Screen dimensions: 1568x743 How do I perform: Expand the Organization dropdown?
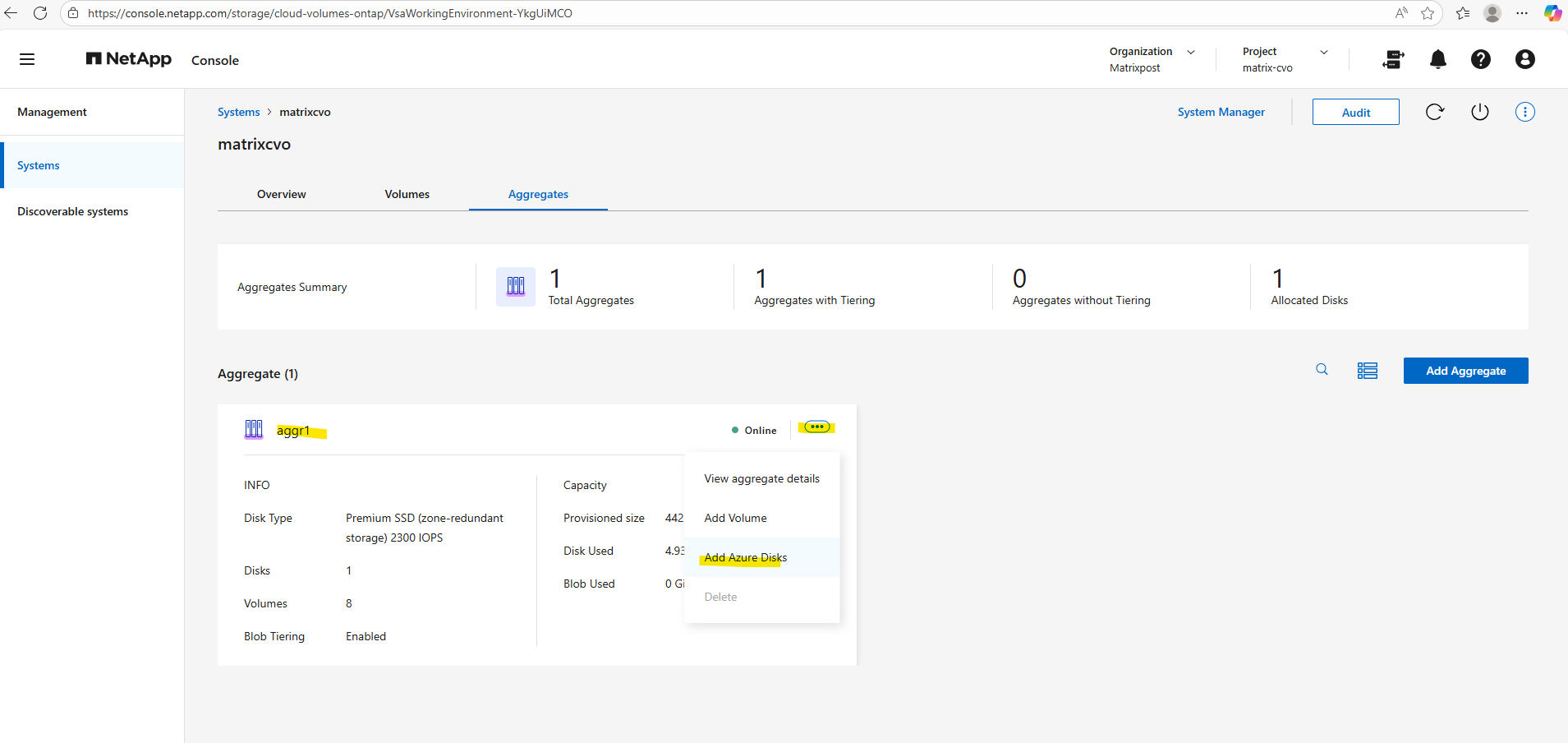click(x=1190, y=52)
